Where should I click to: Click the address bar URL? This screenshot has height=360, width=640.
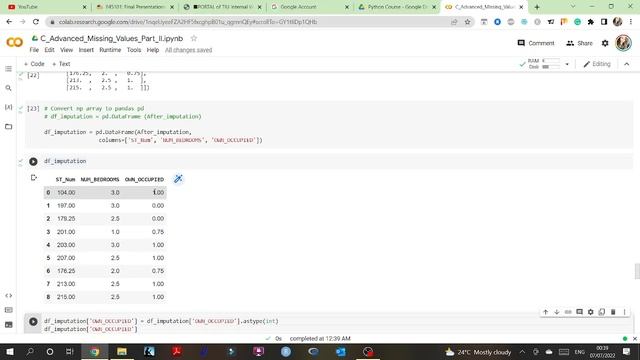click(x=188, y=22)
